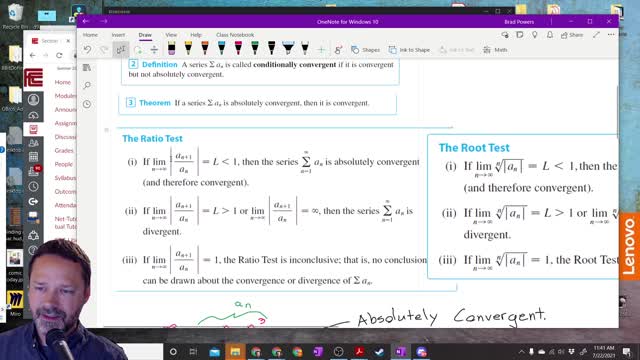Image resolution: width=640 pixels, height=360 pixels.
Task: Open recent notes in the OneNote sidebar
Action: pyautogui.click(x=87, y=104)
